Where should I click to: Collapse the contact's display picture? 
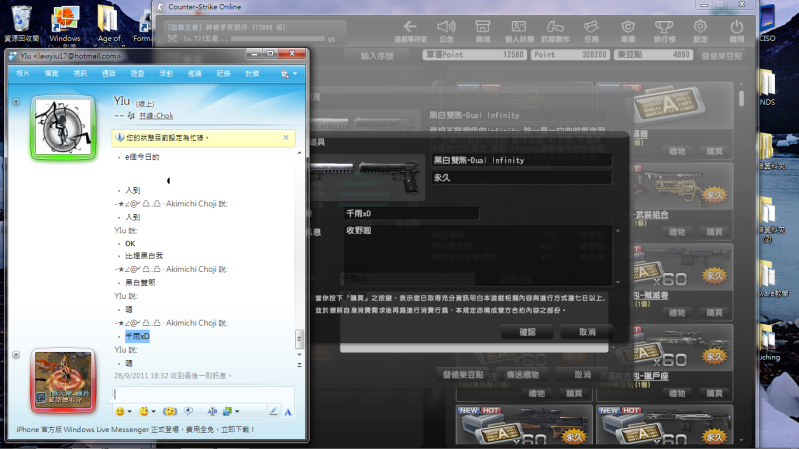click(16, 102)
